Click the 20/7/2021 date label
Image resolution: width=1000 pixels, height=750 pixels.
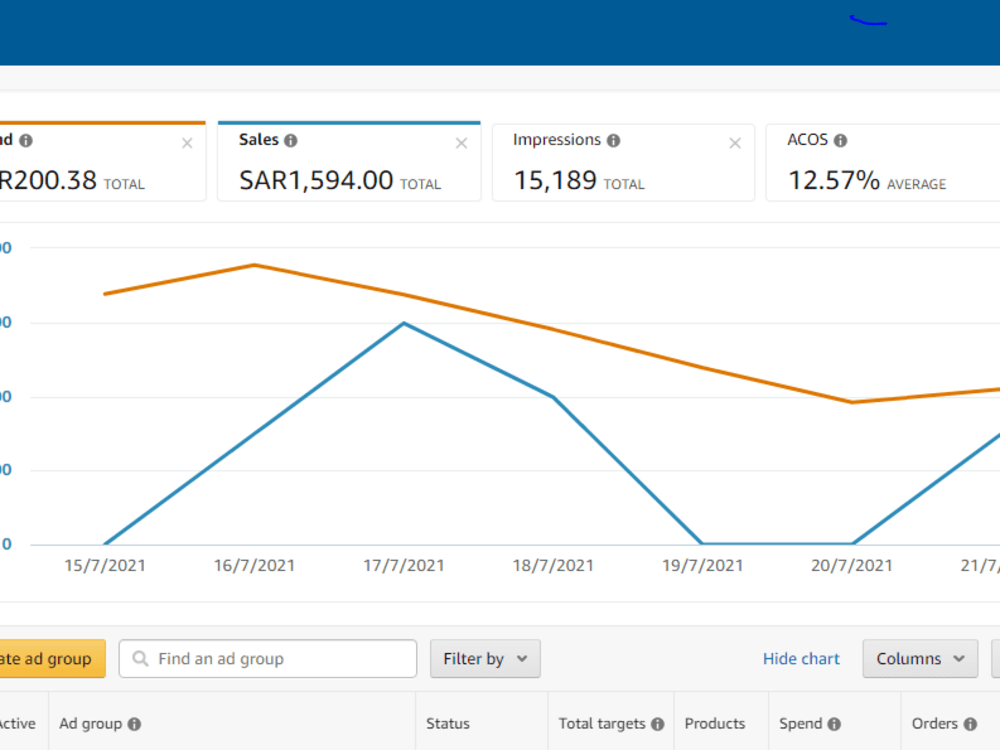point(851,566)
